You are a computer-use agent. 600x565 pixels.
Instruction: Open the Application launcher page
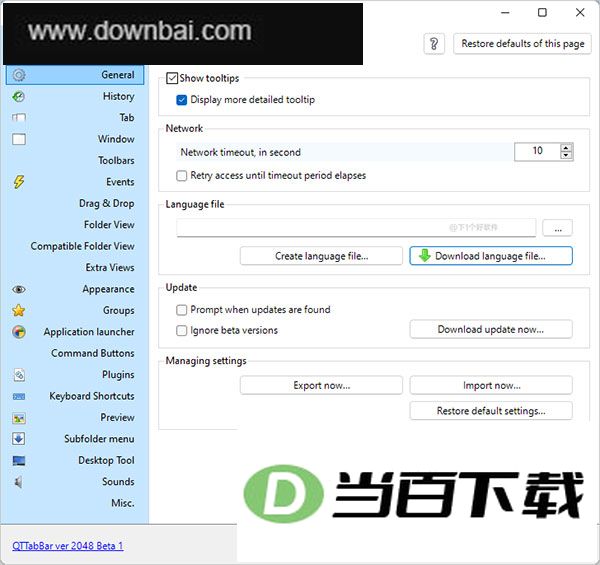[x=75, y=332]
